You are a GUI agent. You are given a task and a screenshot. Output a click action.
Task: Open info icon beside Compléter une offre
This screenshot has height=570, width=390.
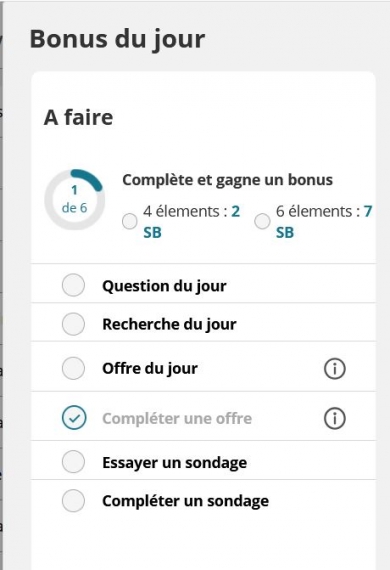click(334, 418)
